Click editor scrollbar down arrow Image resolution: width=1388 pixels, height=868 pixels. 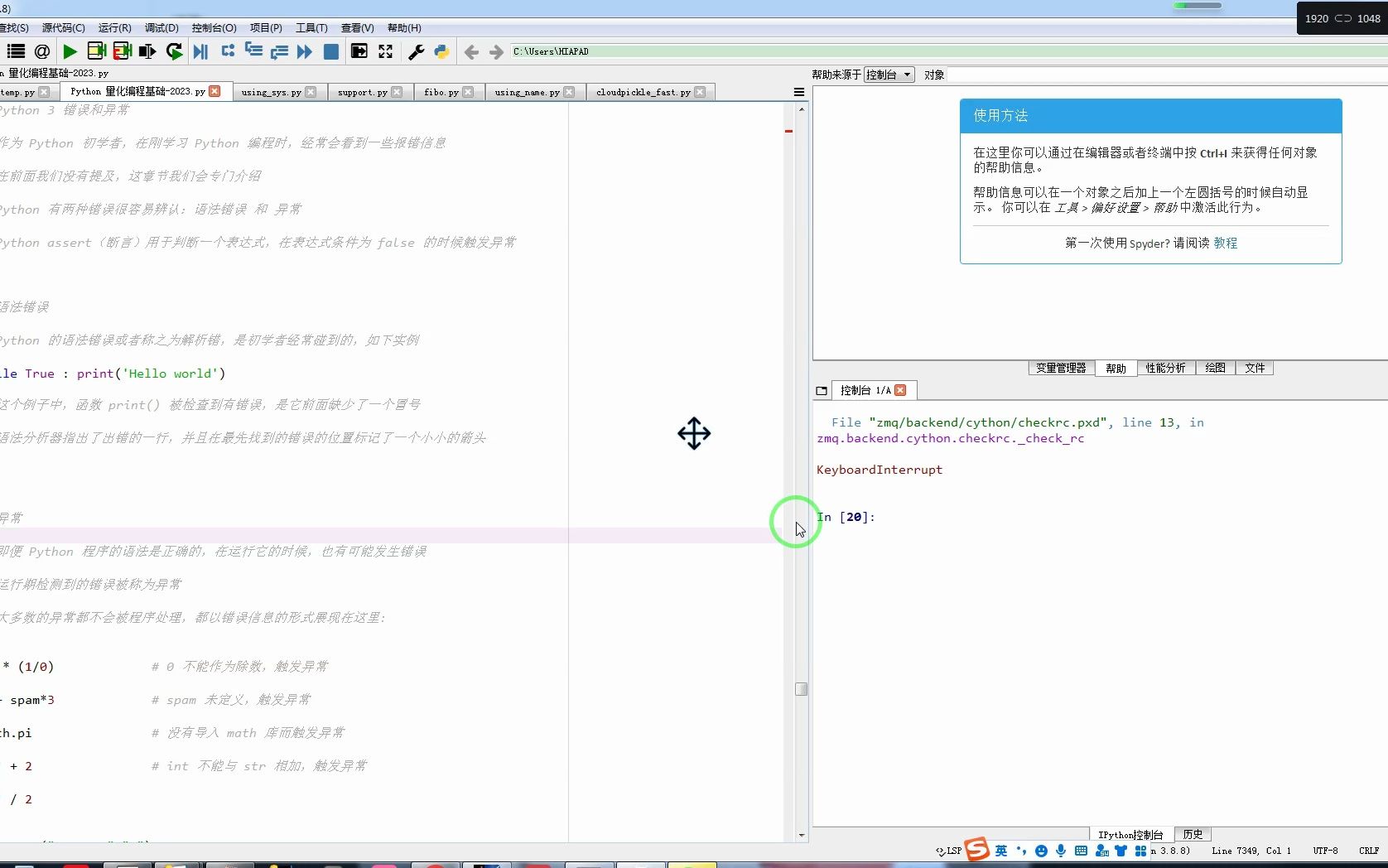tap(801, 836)
